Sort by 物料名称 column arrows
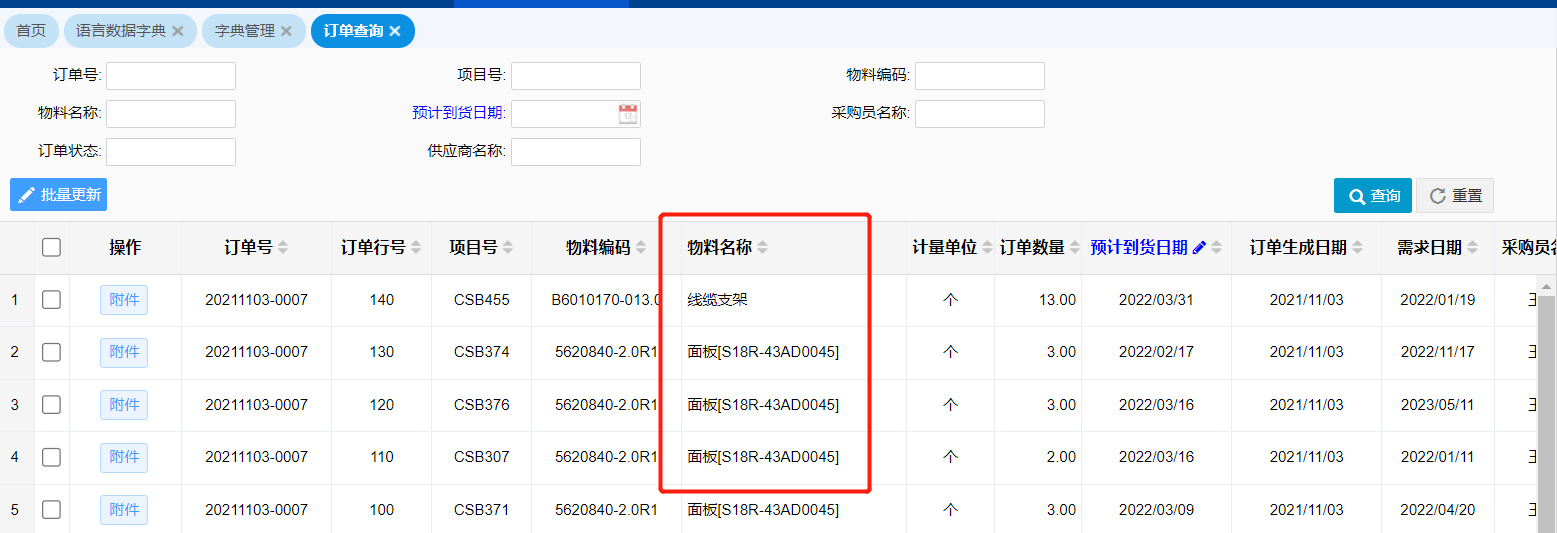The width and height of the screenshot is (1557, 533). click(x=763, y=248)
